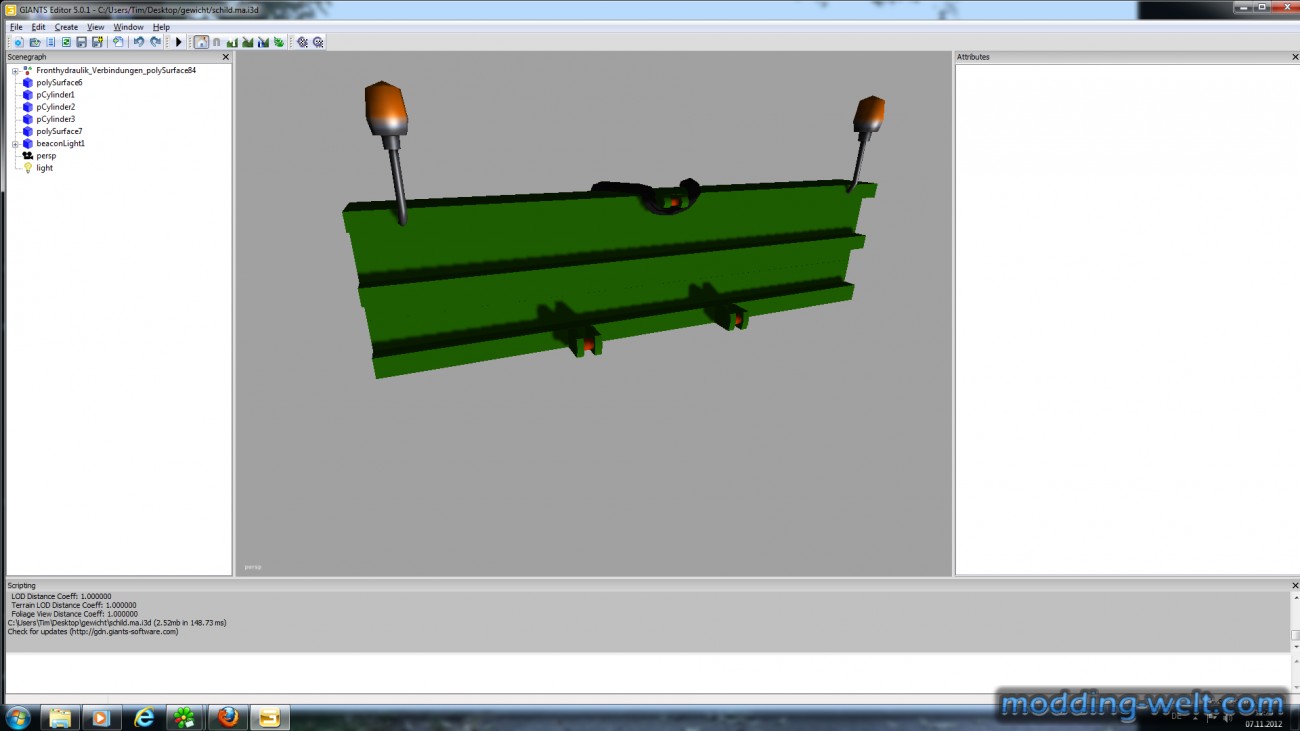Select pCylinder1 in the scenegraph

55,95
